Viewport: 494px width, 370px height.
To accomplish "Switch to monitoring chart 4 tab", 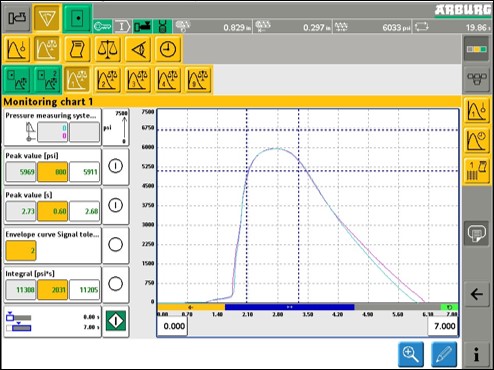I will pyautogui.click(x=168, y=80).
